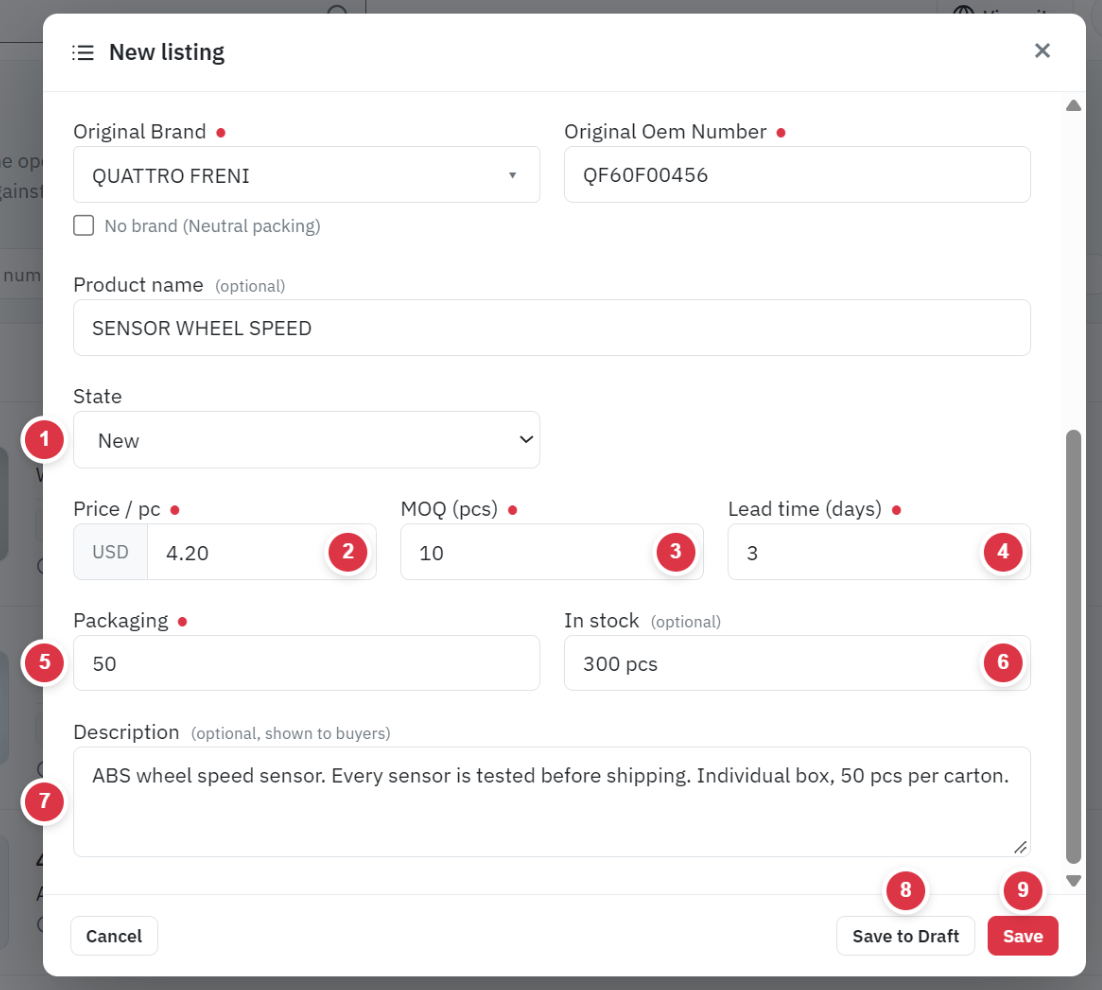Click the Cancel button

click(114, 936)
